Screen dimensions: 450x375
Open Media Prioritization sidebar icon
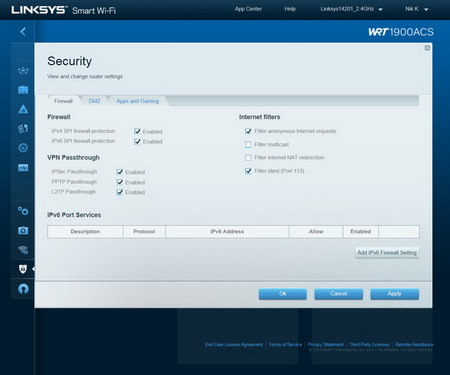[x=23, y=128]
